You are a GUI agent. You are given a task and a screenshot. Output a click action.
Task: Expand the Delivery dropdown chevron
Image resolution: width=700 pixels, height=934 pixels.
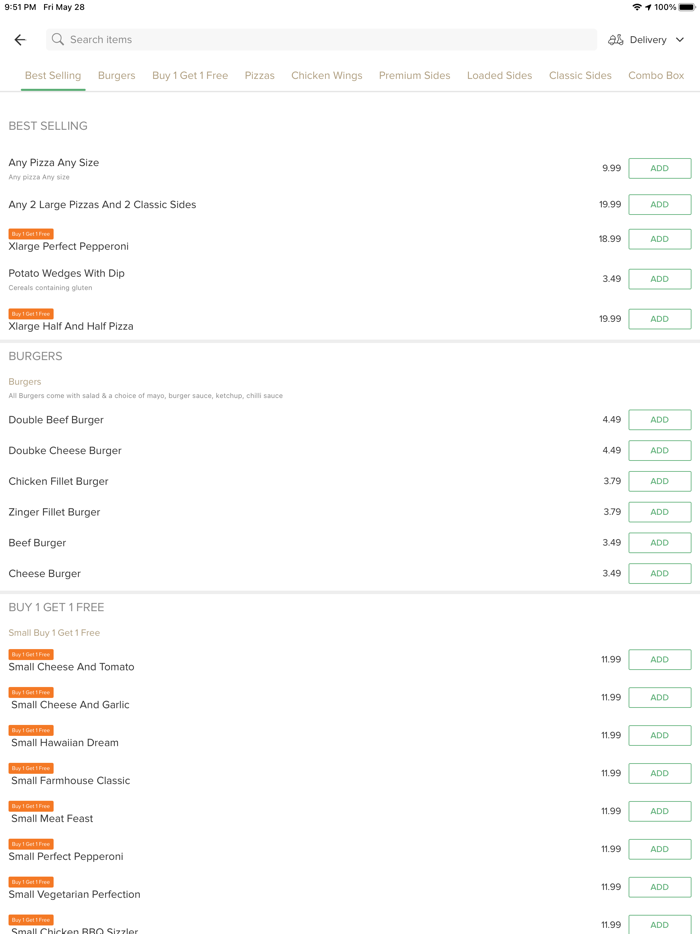coord(680,40)
